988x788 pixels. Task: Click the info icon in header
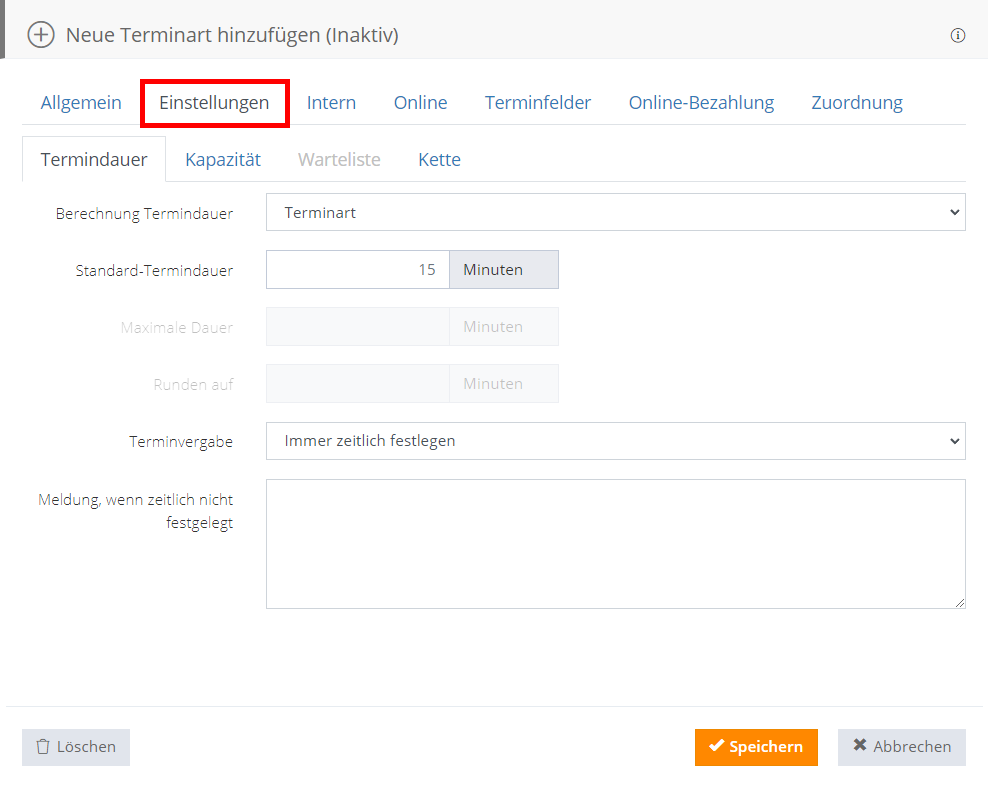click(x=957, y=35)
